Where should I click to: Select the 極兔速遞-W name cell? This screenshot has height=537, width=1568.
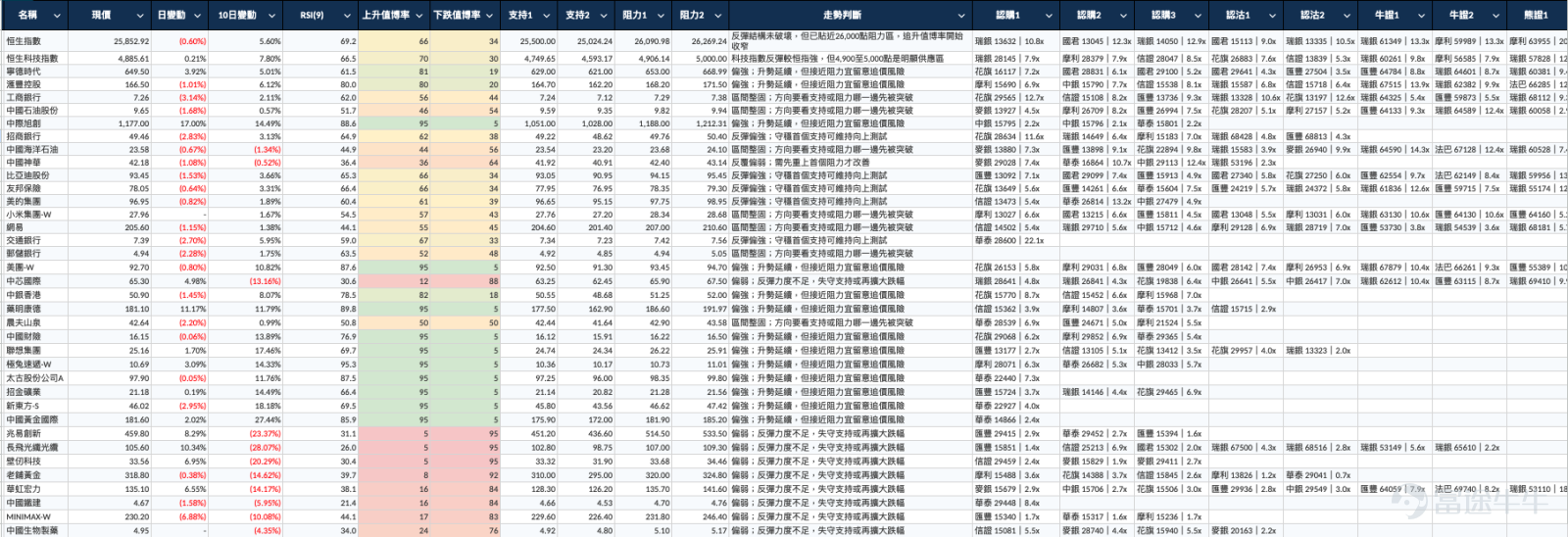click(35, 365)
